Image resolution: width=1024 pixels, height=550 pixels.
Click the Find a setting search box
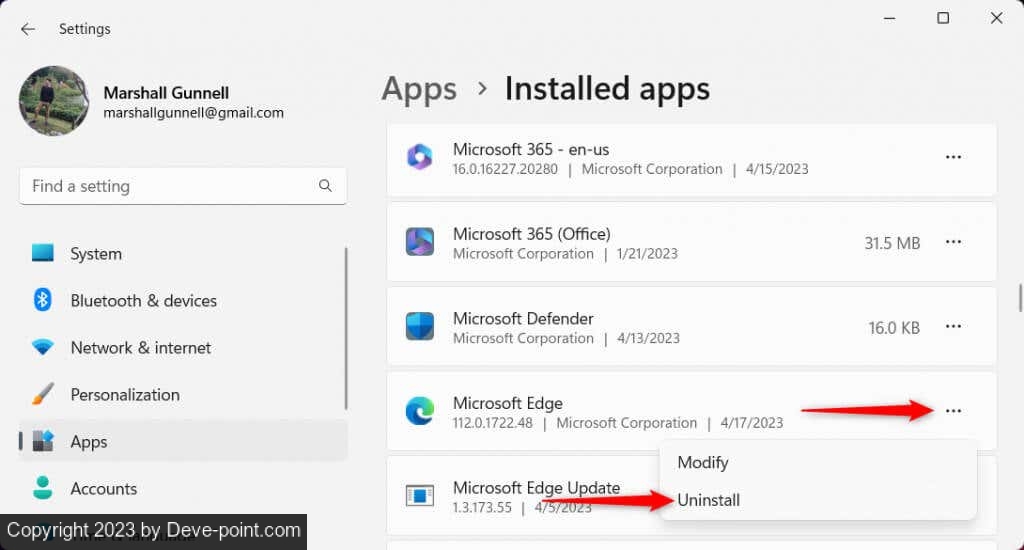coord(170,186)
